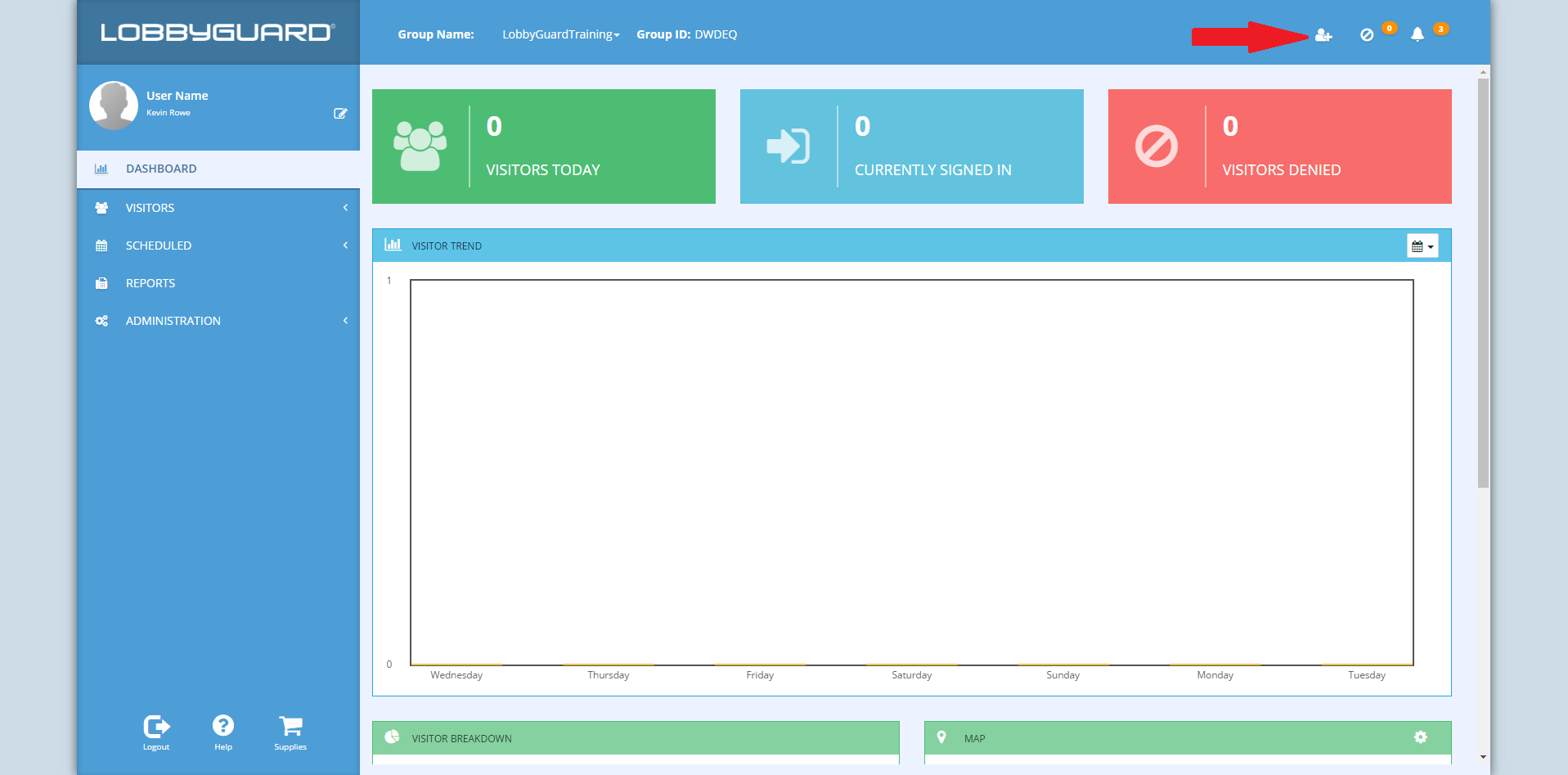Click the Currently Signed In panel

(x=911, y=146)
